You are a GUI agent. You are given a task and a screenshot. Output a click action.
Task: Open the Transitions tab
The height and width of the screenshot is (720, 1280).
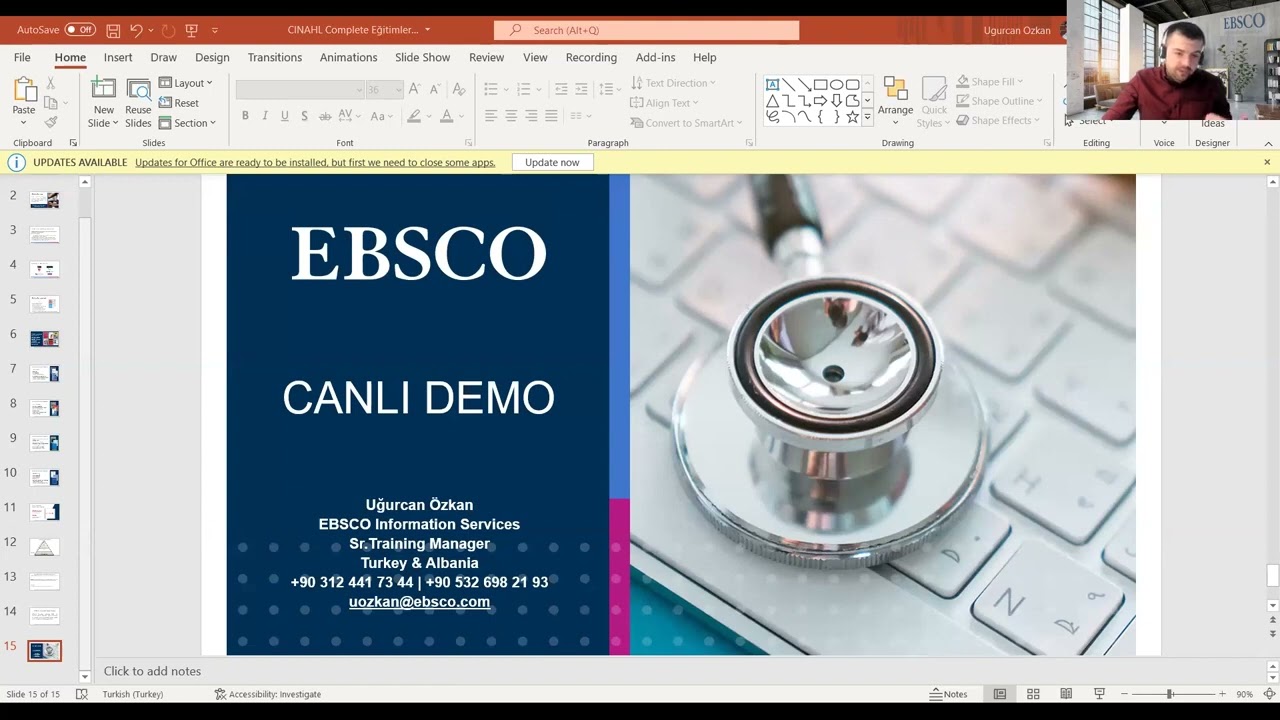pyautogui.click(x=275, y=57)
